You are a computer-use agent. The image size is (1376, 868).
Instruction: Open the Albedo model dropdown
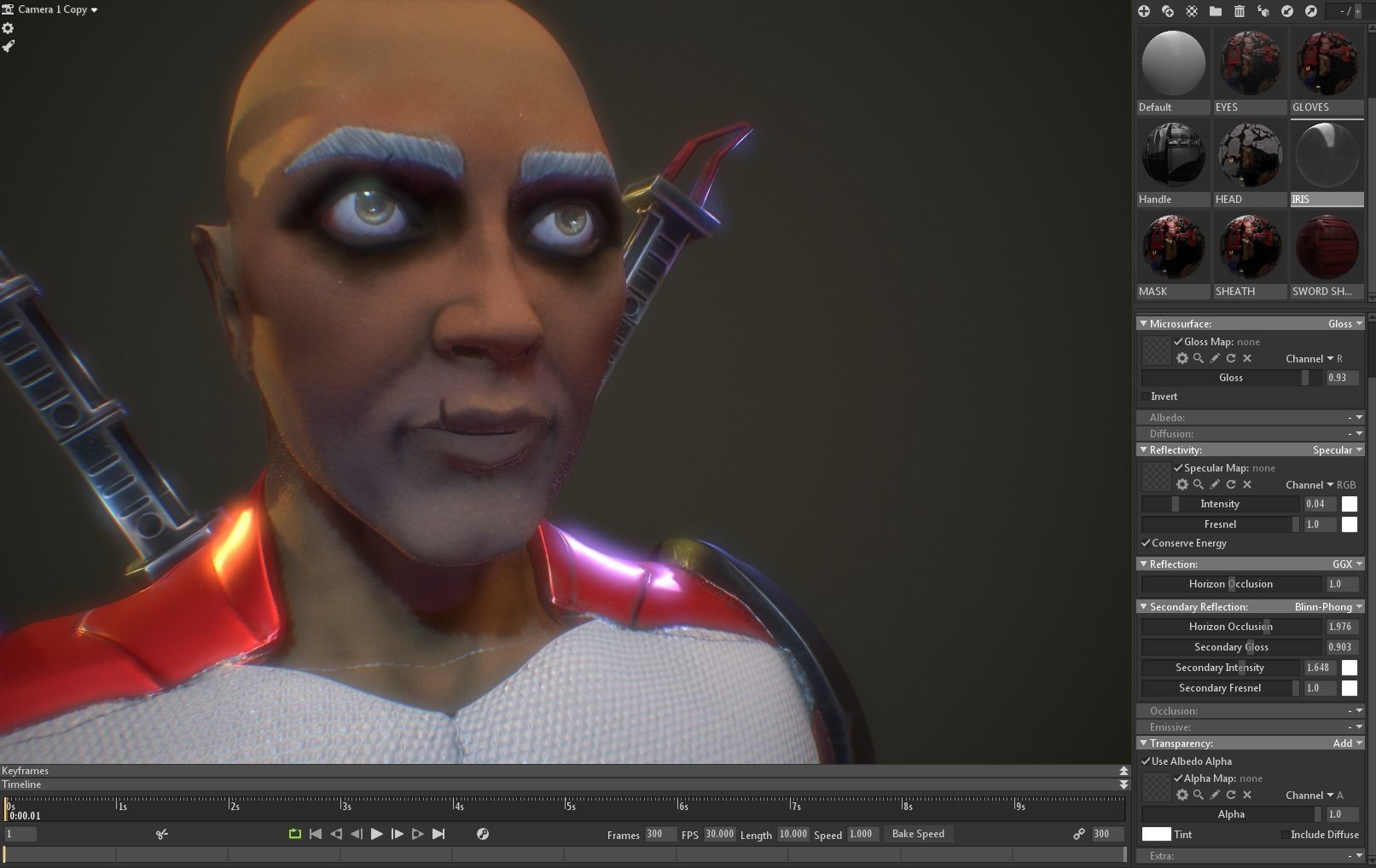click(1356, 417)
